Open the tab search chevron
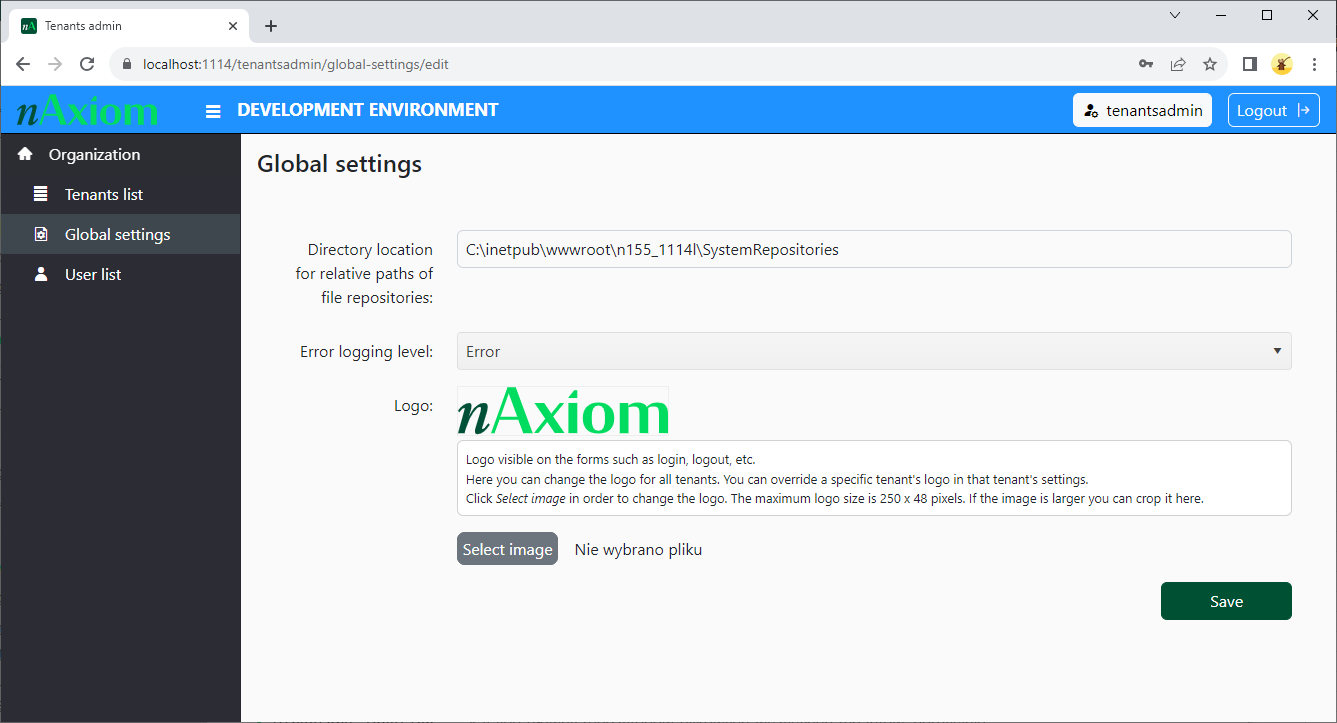1337x723 pixels. pyautogui.click(x=1175, y=15)
